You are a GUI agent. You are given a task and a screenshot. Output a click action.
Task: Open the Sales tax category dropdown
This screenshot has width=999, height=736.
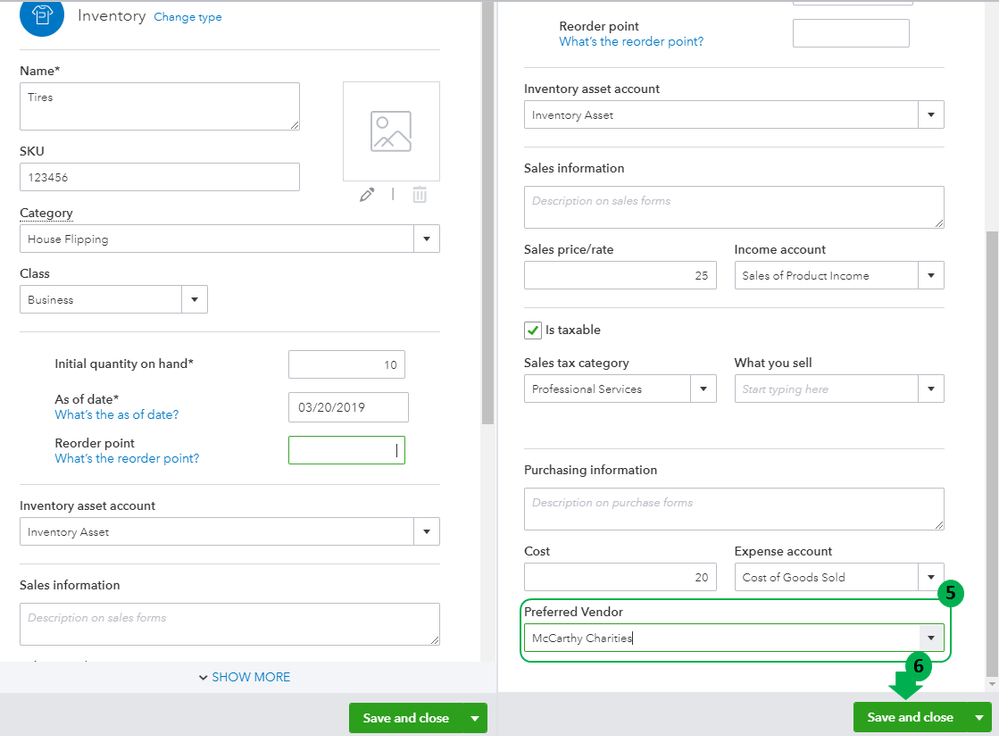[x=704, y=389]
